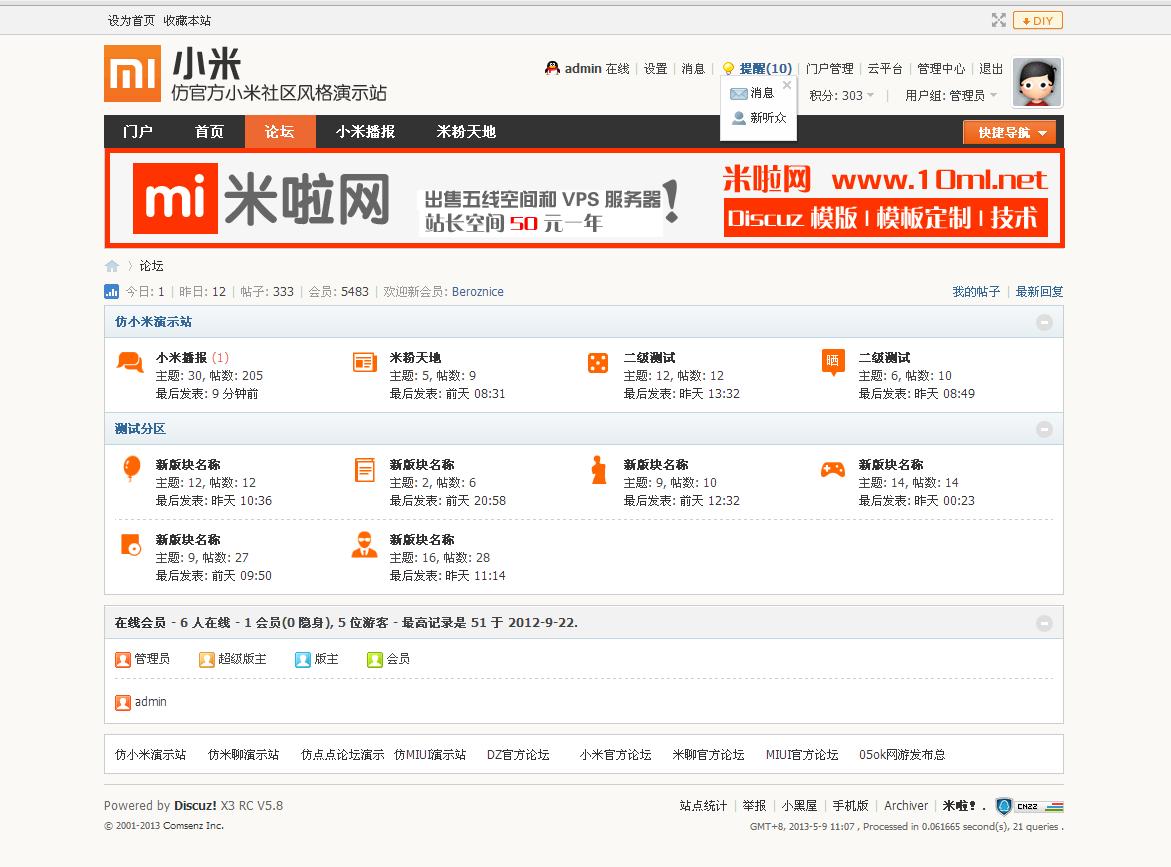The width and height of the screenshot is (1171, 867).
Task: Click the person icon next to 新听众
Action: [x=739, y=118]
